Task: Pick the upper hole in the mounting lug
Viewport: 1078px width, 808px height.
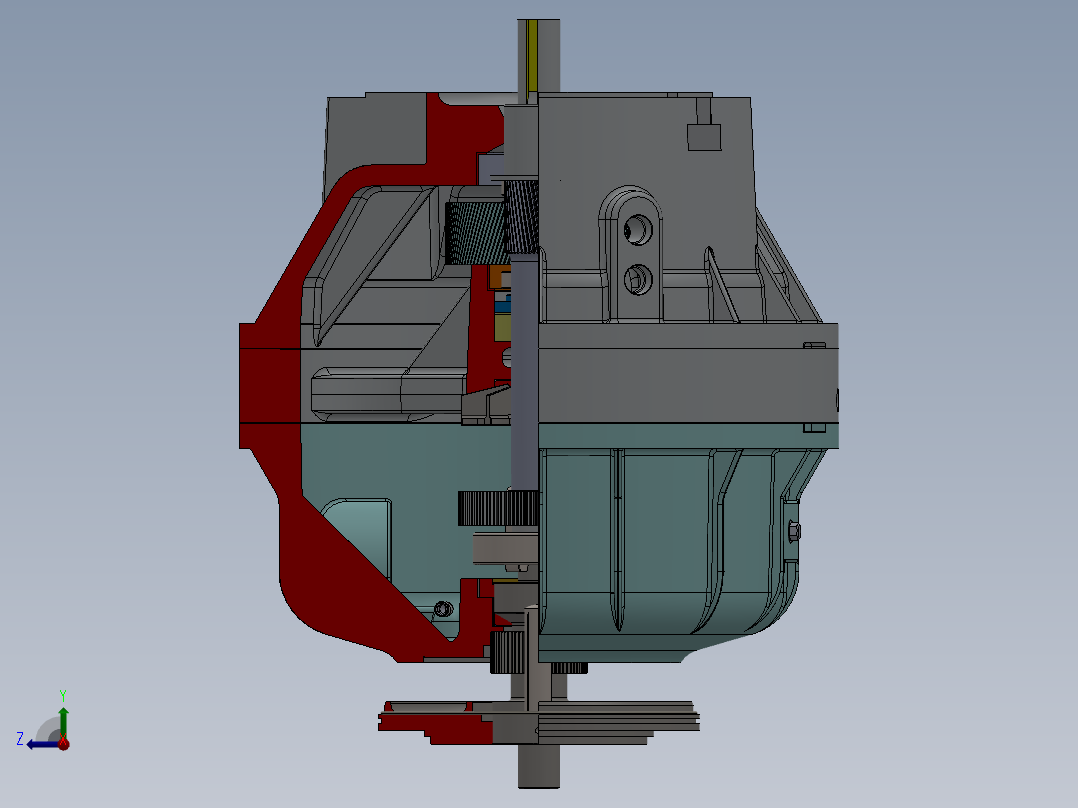Action: pos(638,229)
